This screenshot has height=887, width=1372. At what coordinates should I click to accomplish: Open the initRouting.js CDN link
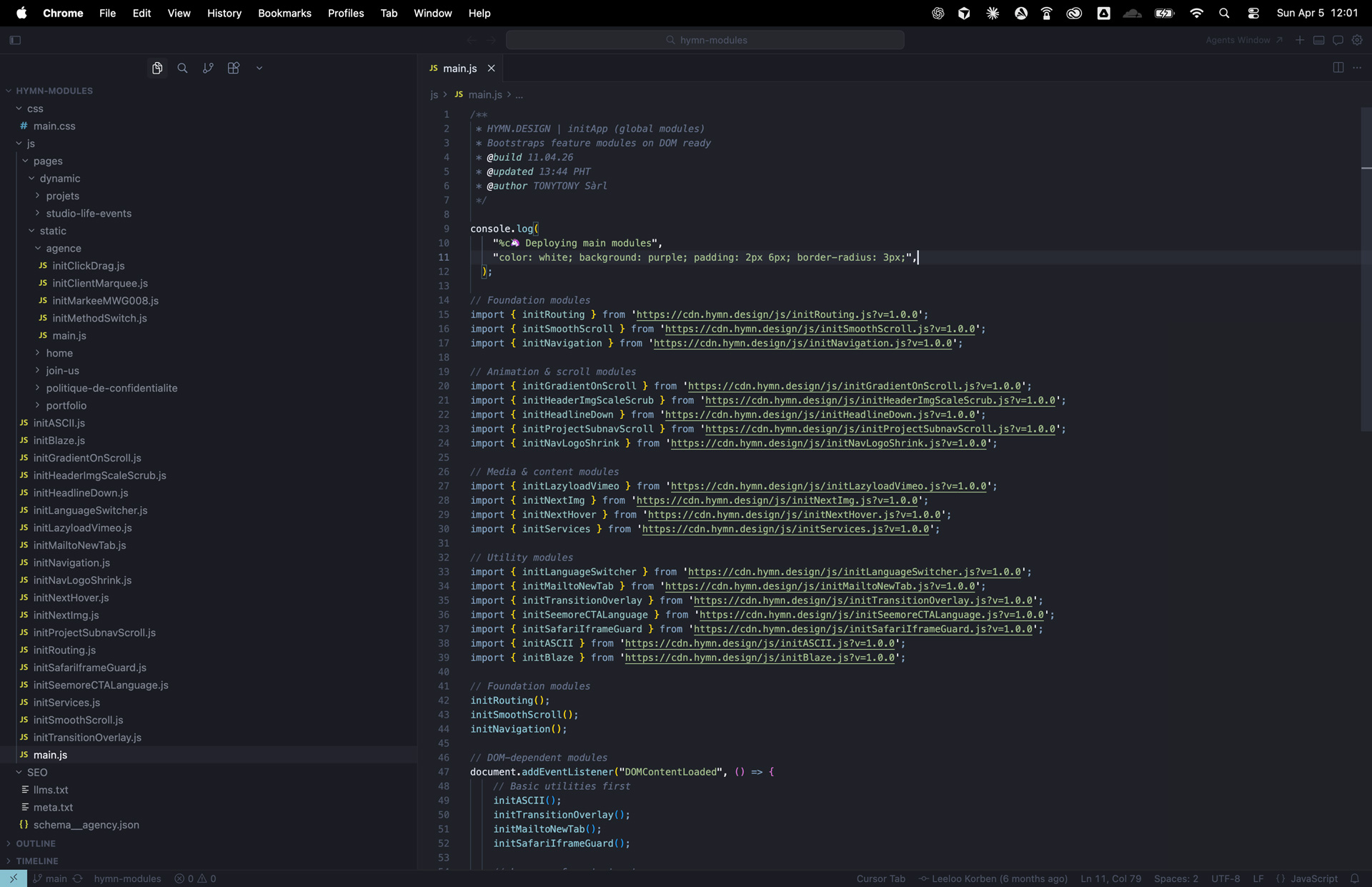coord(777,314)
